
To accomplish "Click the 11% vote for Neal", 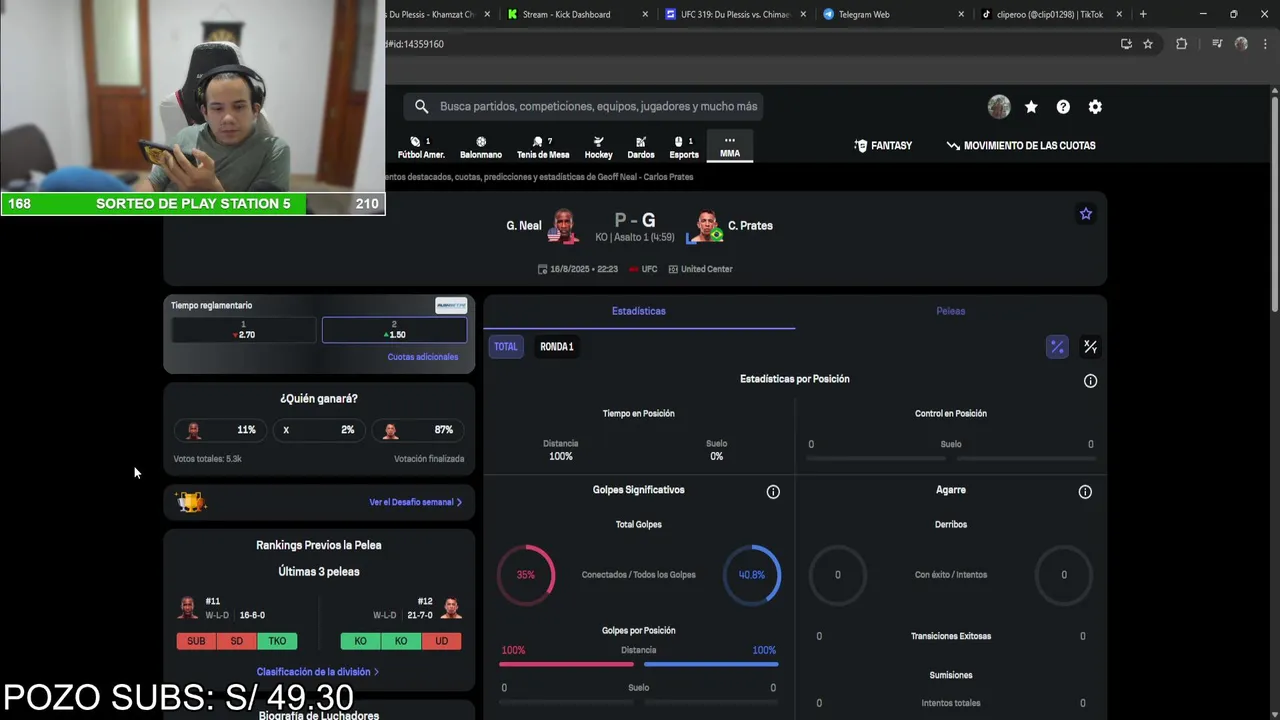I will coord(220,430).
